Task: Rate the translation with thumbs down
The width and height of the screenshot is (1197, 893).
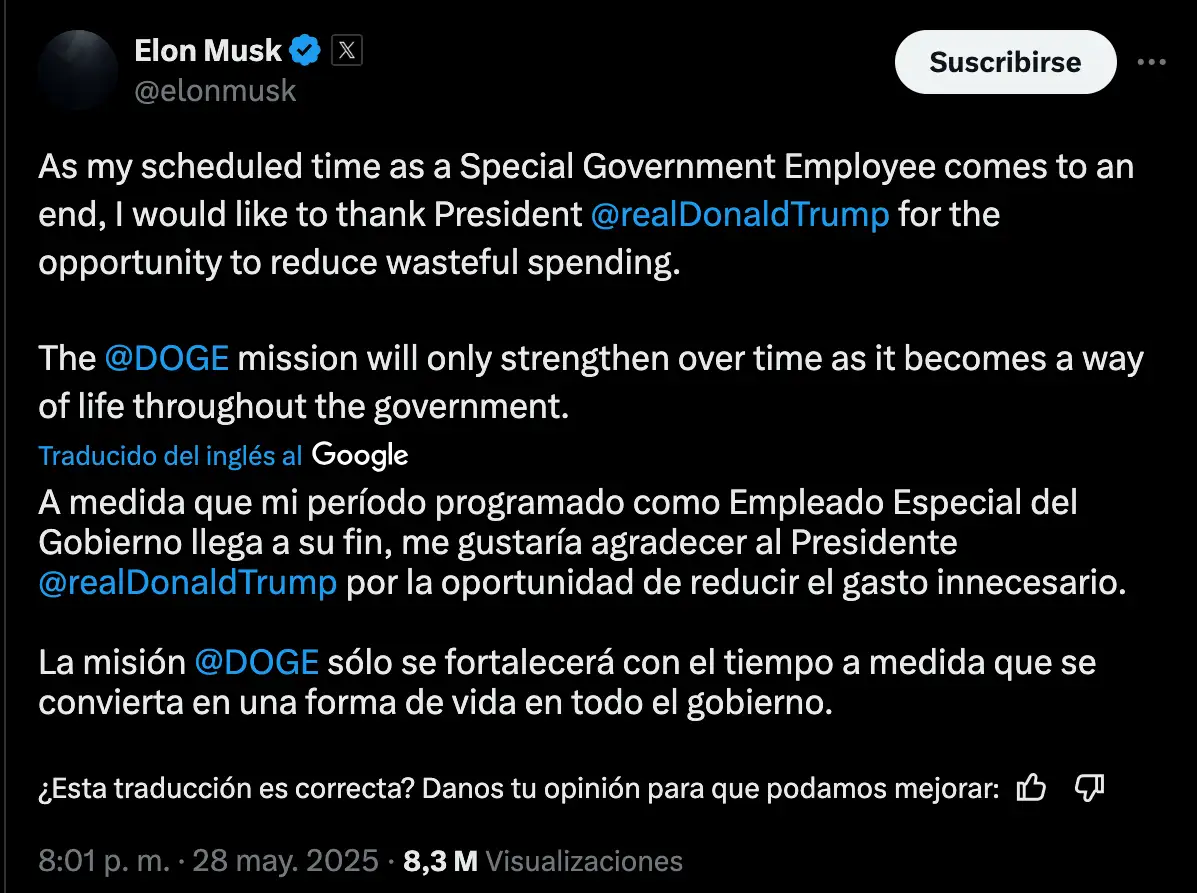Action: click(1088, 788)
